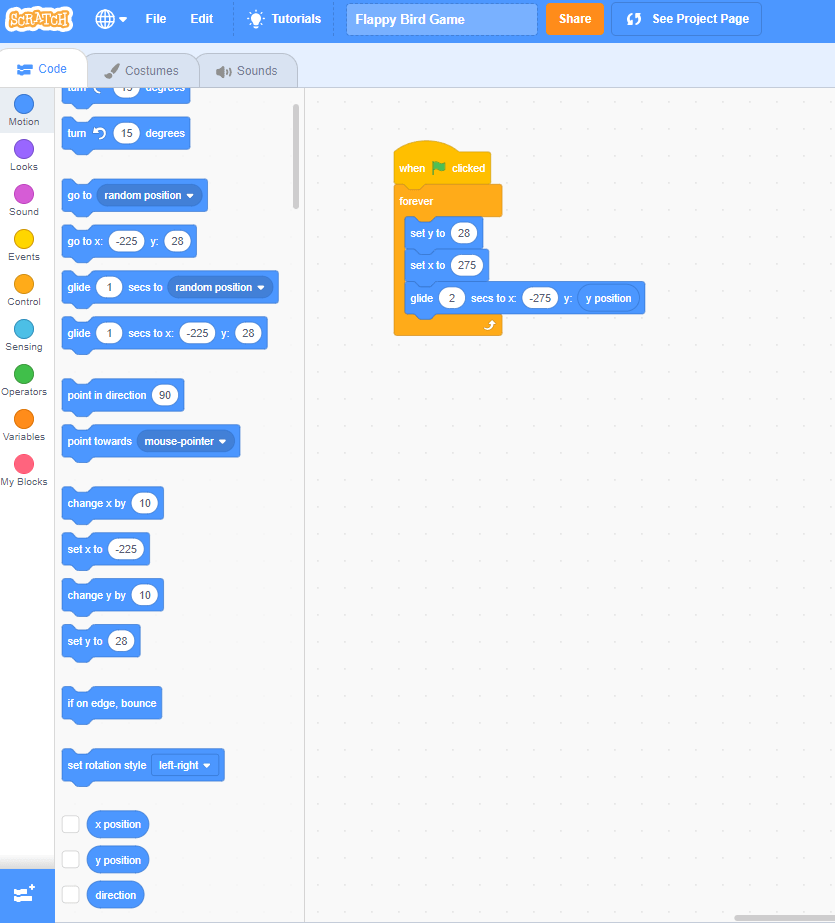Click the orange Share button
The height and width of the screenshot is (923, 835).
(x=574, y=19)
